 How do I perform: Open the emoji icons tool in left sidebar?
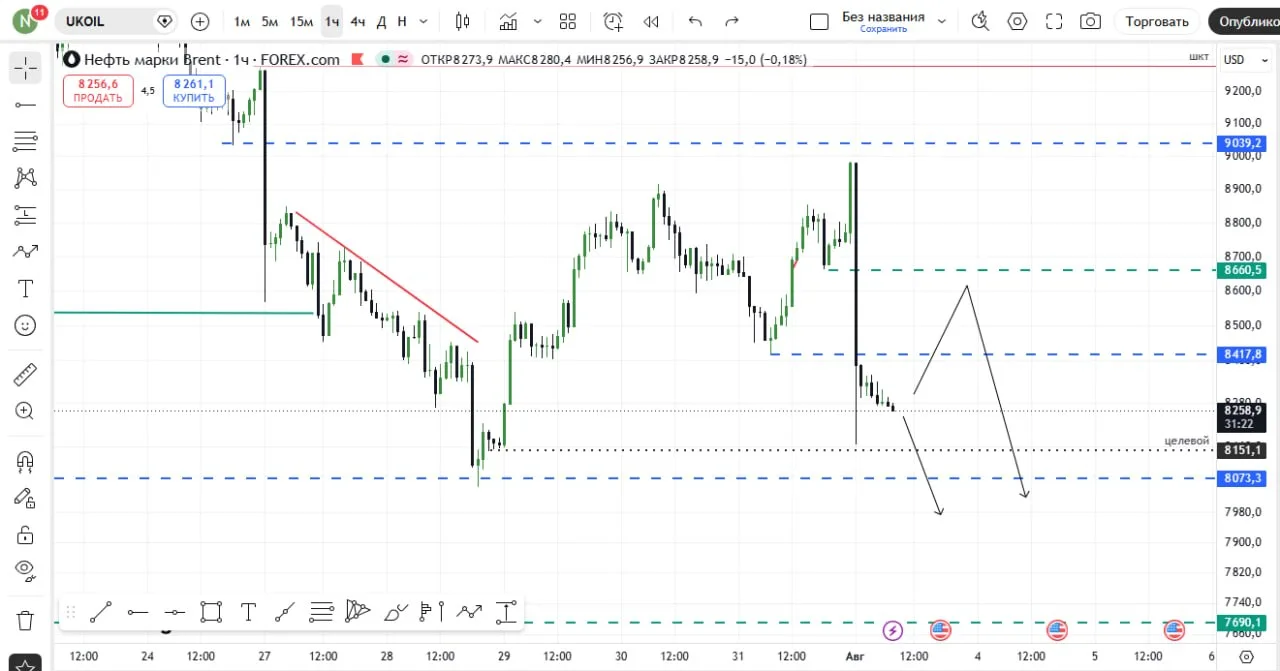pyautogui.click(x=25, y=325)
